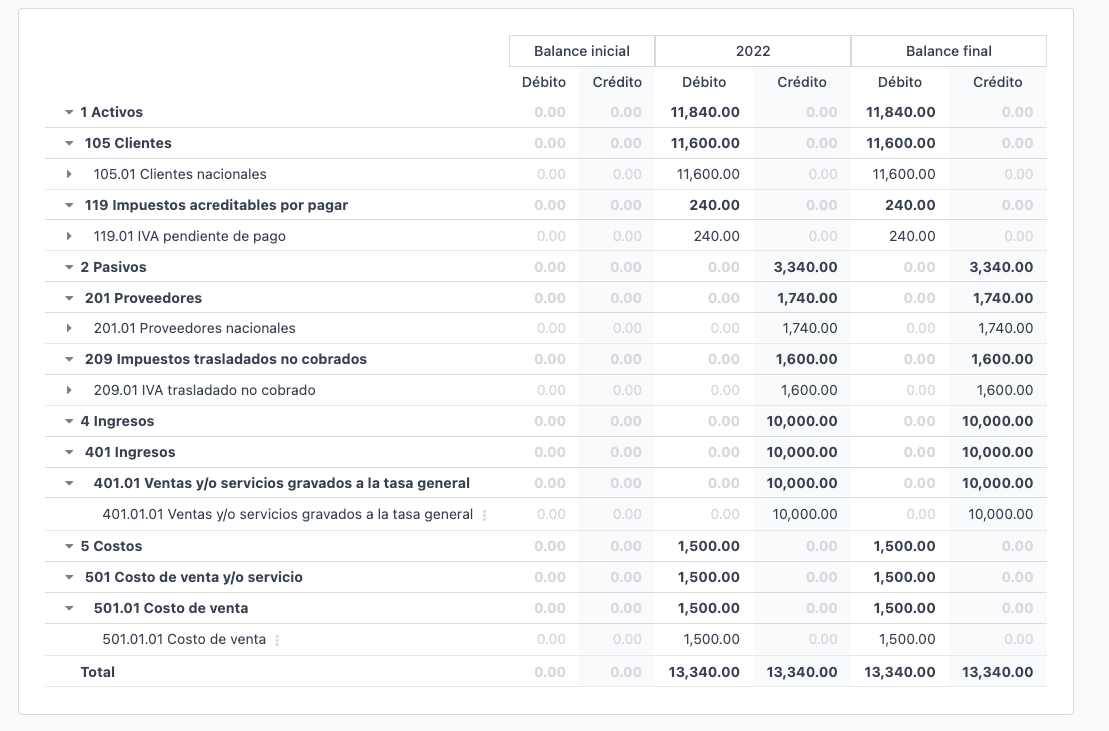This screenshot has height=731, width=1109.
Task: Expand 105.01 Clientes nacionales row
Action: tap(69, 175)
